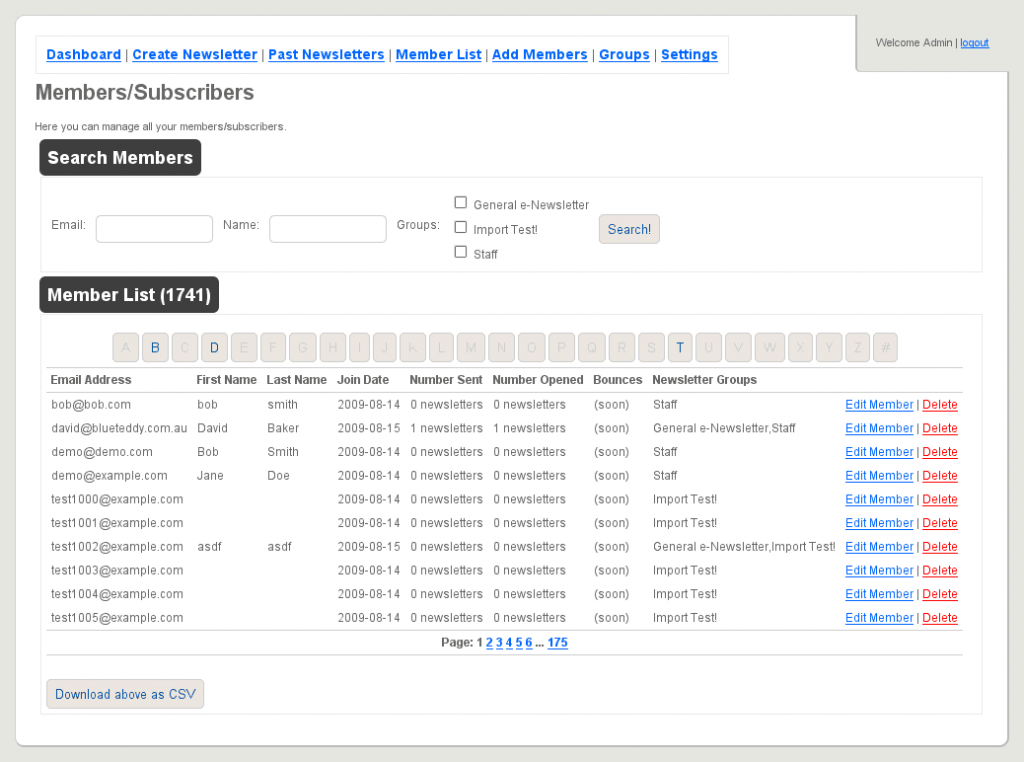The width and height of the screenshot is (1024, 762).
Task: Edit Member for bob@bob.com
Action: click(879, 405)
